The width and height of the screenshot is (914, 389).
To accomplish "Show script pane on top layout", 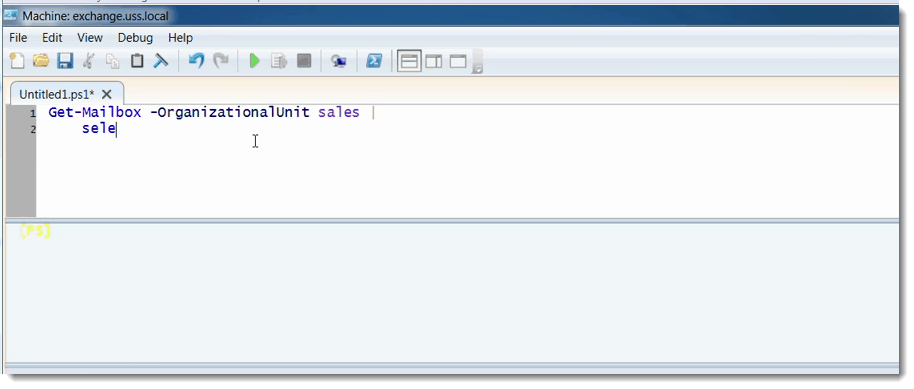I will click(x=409, y=61).
